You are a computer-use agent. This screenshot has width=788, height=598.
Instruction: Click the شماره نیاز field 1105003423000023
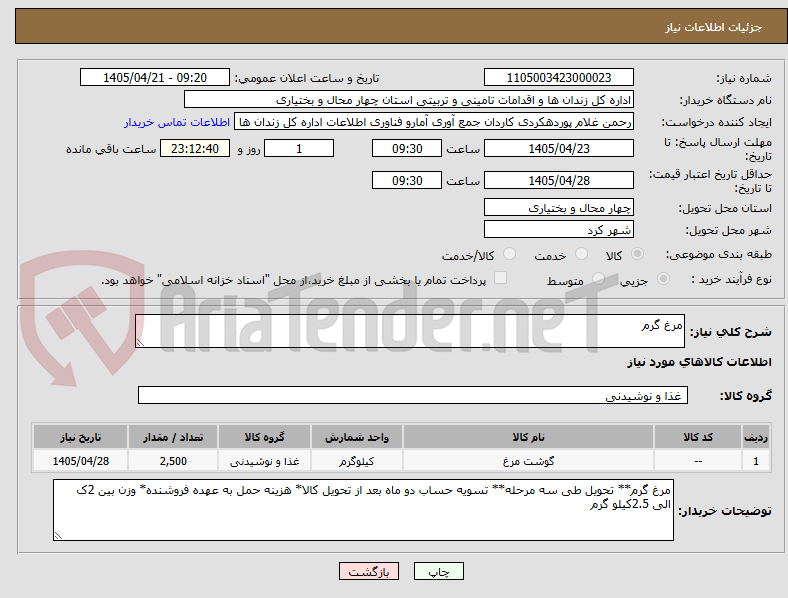click(559, 77)
